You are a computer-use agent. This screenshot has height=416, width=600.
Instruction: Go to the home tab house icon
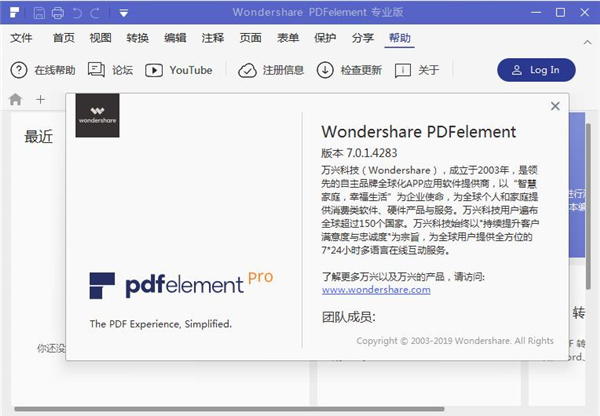(x=15, y=99)
